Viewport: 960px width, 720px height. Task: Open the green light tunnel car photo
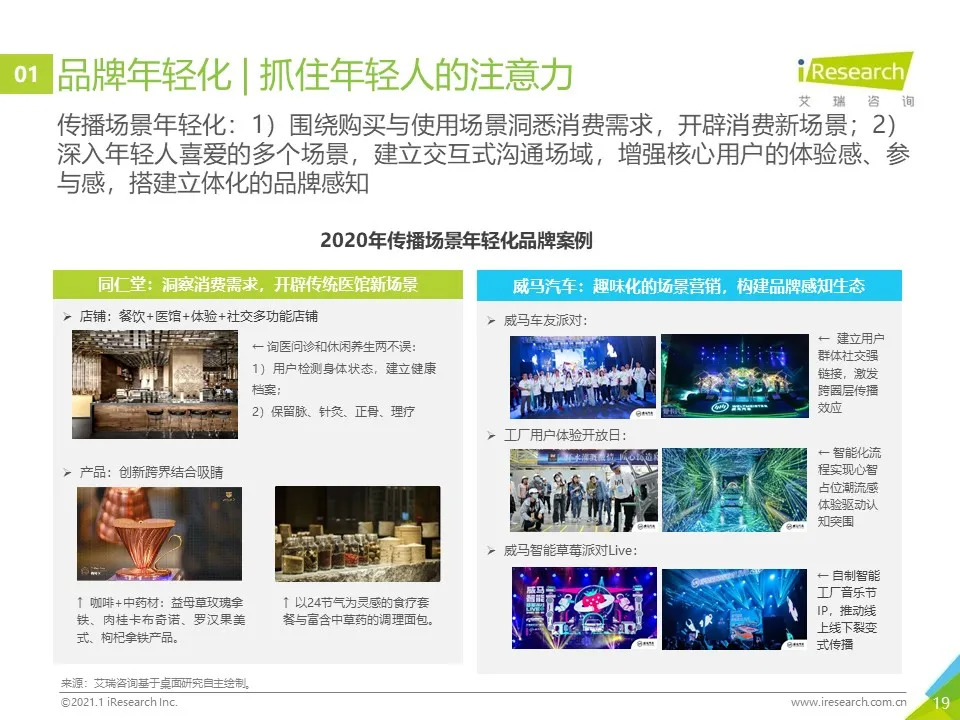(x=735, y=490)
